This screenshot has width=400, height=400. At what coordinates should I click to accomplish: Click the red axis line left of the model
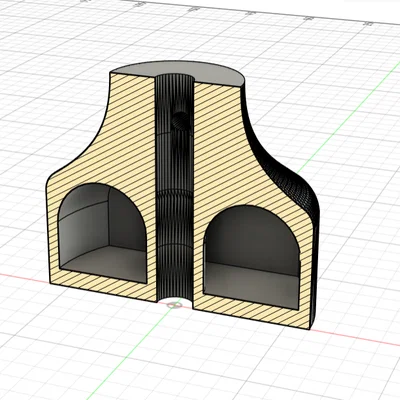[x=23, y=278]
